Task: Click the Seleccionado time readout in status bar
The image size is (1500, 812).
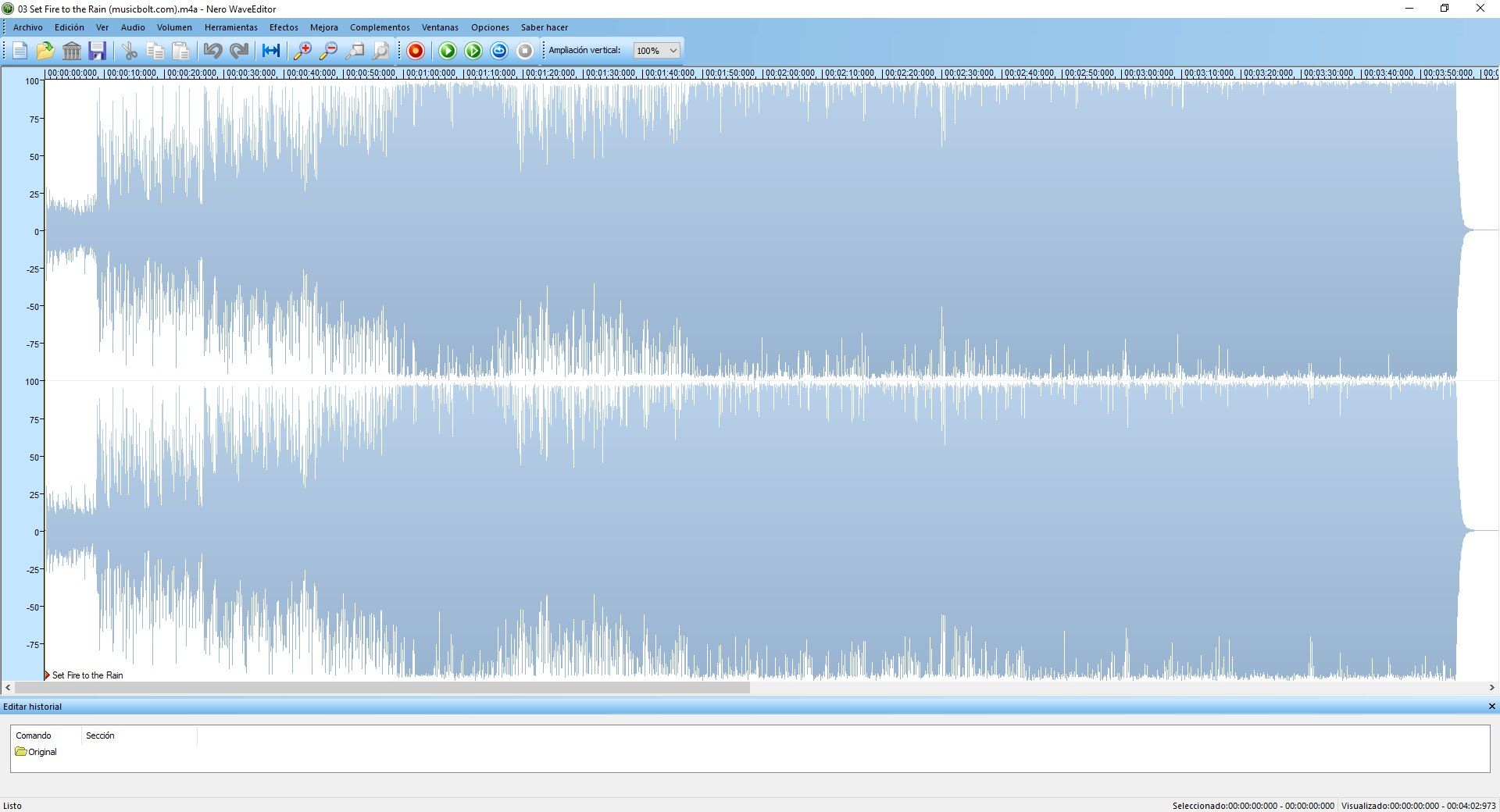Action: (1253, 806)
